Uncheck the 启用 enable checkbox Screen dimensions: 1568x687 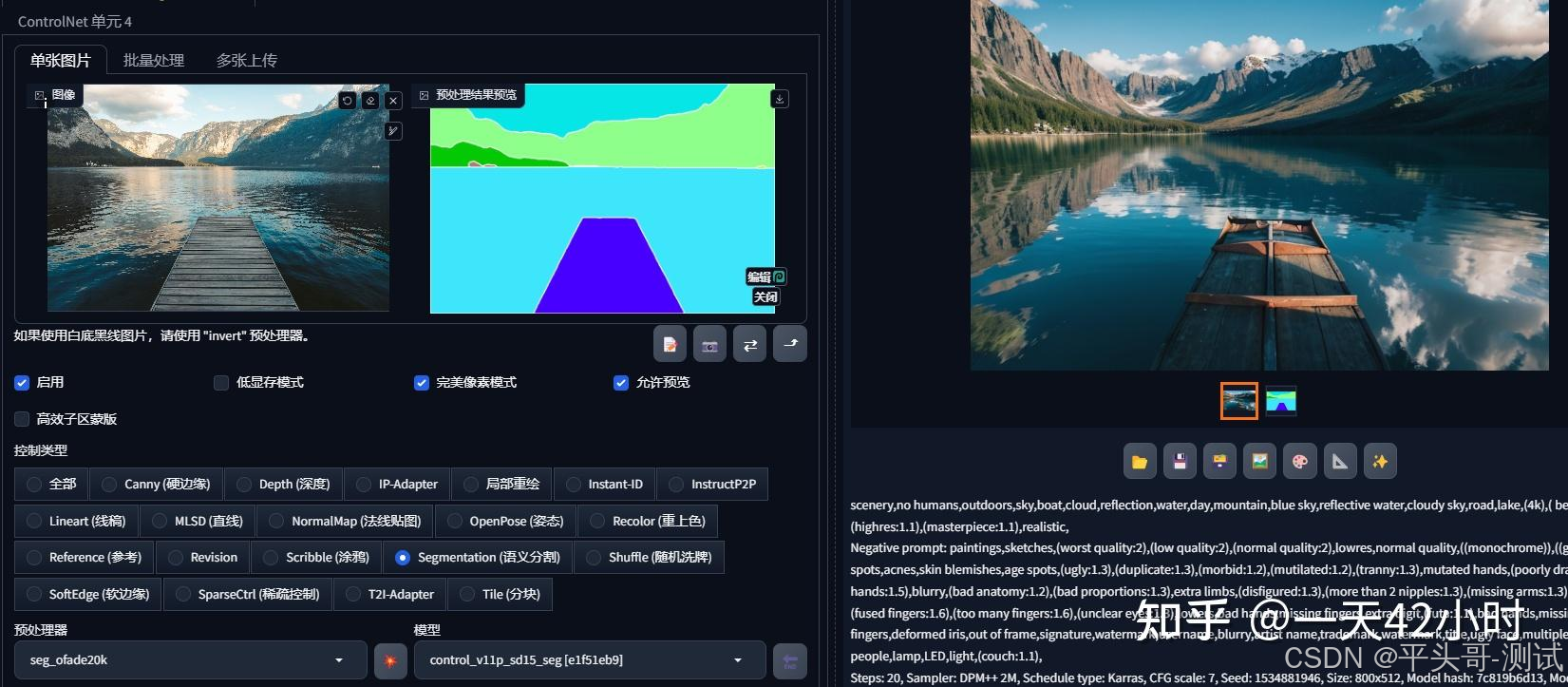point(22,382)
